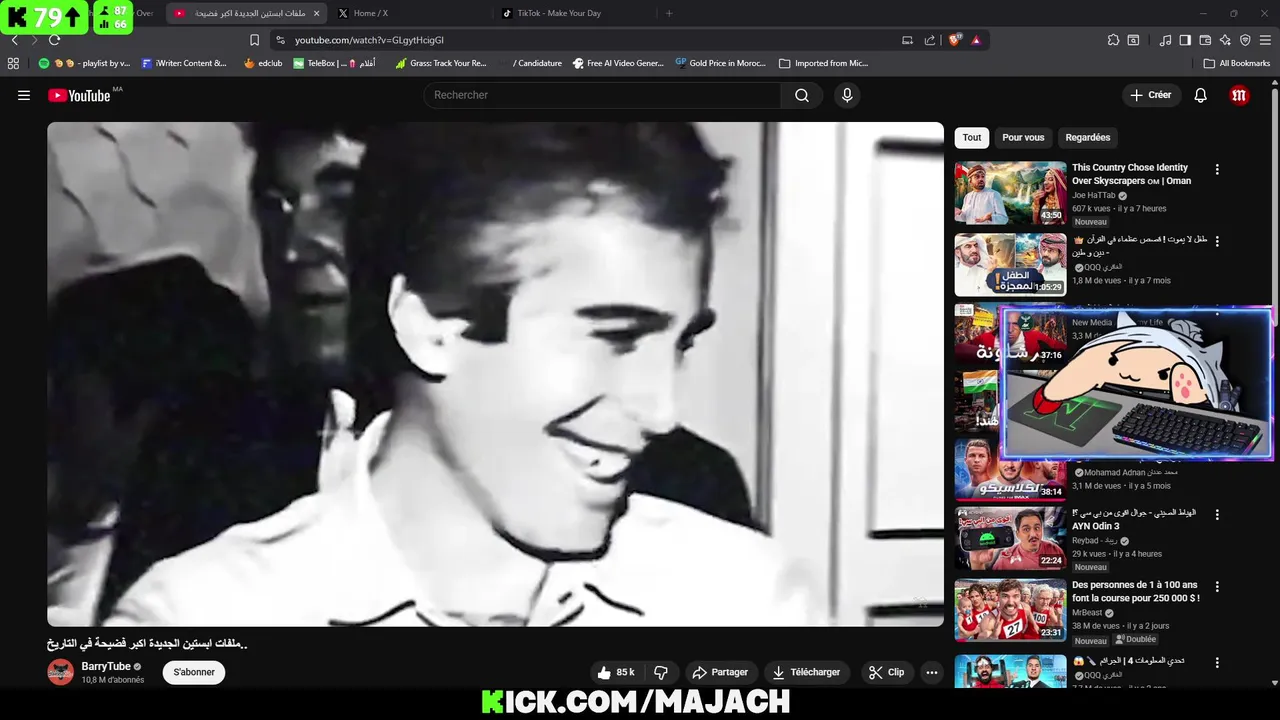Open options for the 1:05:29 QQQ video
1280x720 pixels.
(1217, 241)
